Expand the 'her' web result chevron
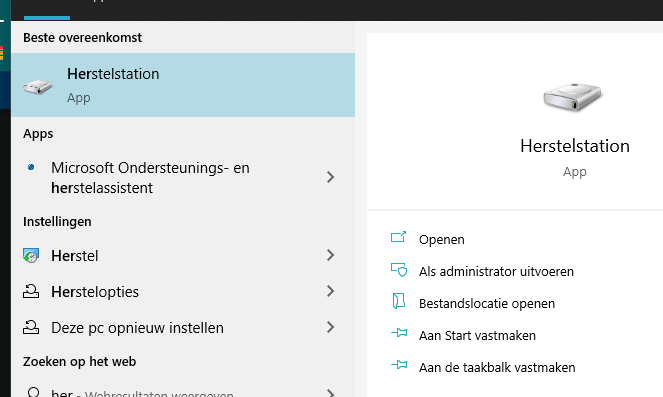 tap(331, 393)
